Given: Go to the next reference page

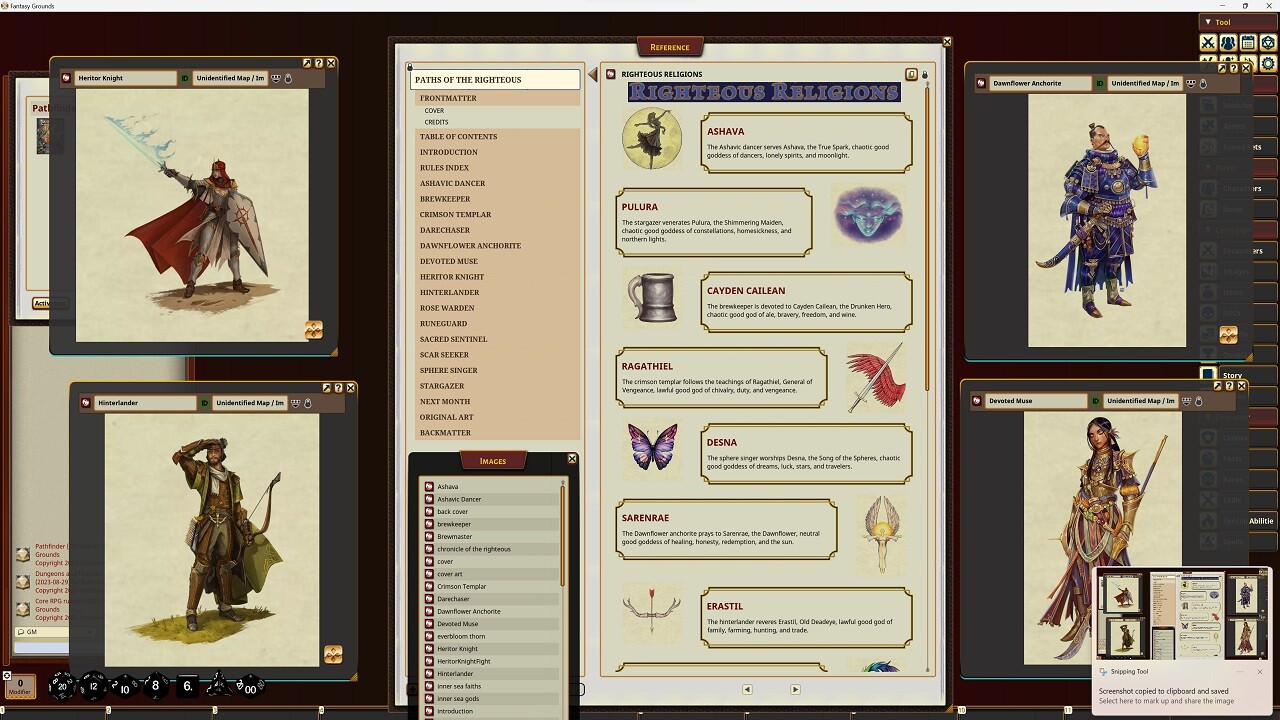Looking at the screenshot, I should [795, 689].
